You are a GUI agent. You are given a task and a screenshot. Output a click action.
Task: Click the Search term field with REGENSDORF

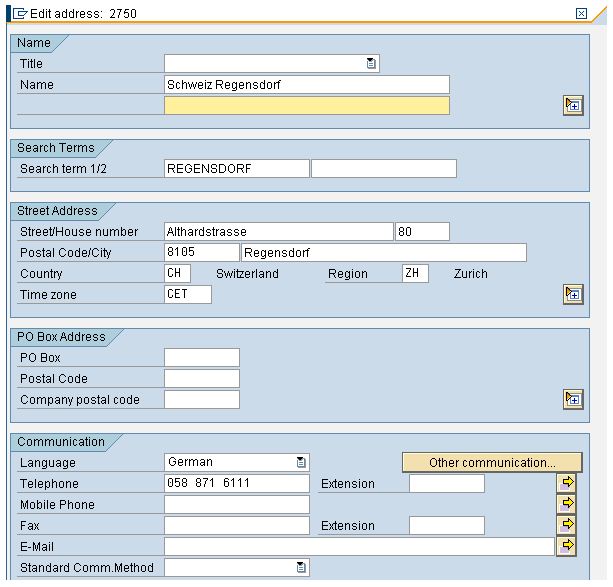tap(236, 169)
